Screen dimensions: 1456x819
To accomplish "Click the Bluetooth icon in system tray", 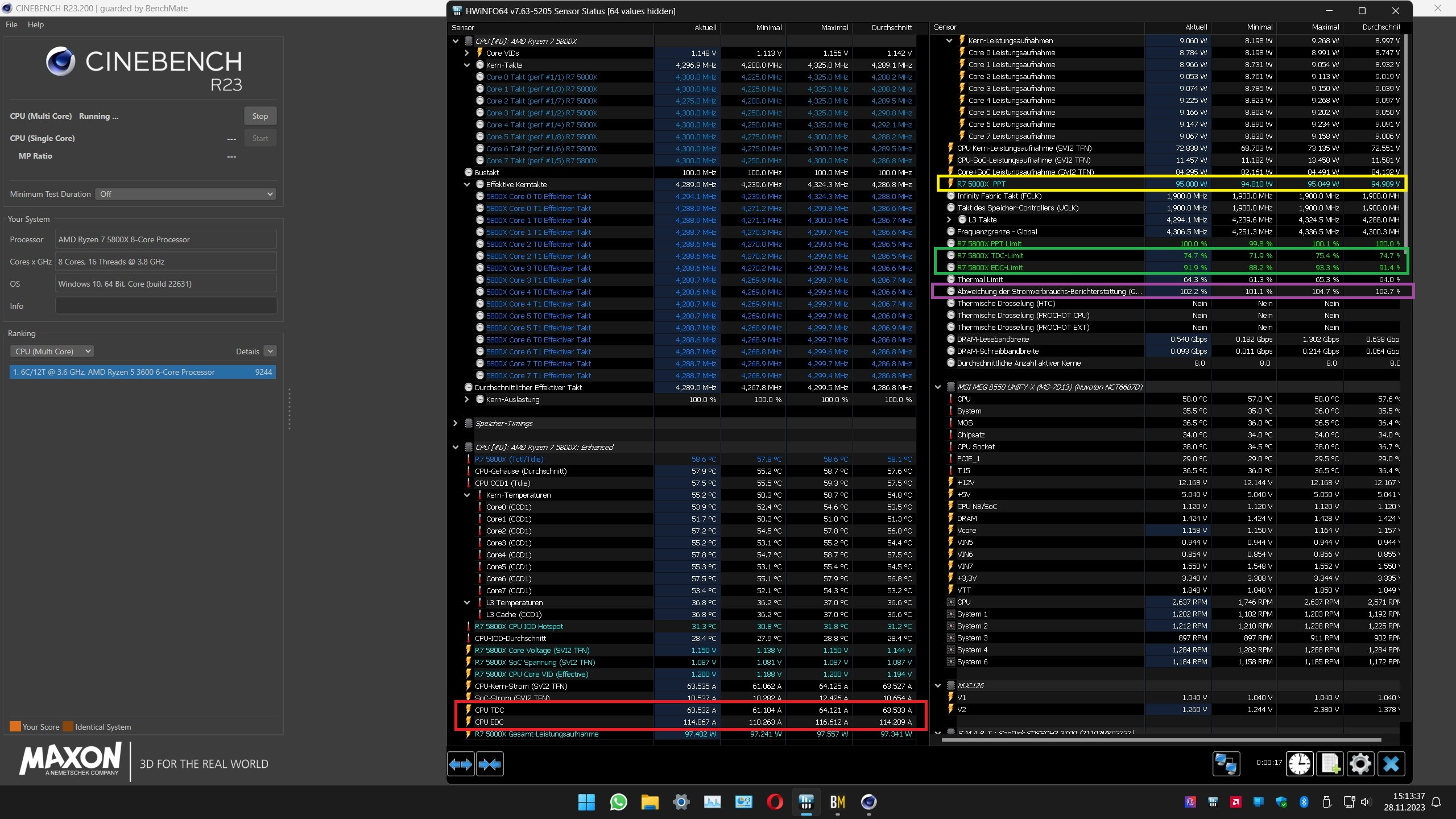I will pos(1304,802).
